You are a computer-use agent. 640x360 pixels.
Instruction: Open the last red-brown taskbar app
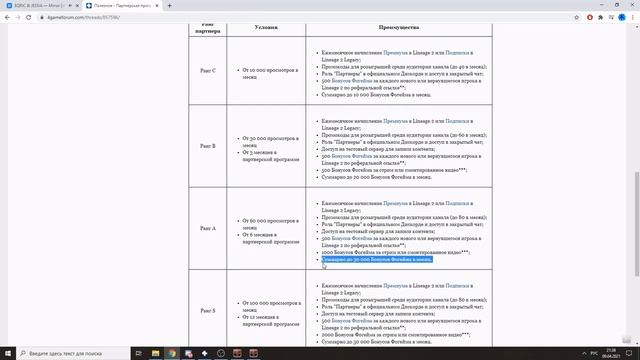click(253, 353)
